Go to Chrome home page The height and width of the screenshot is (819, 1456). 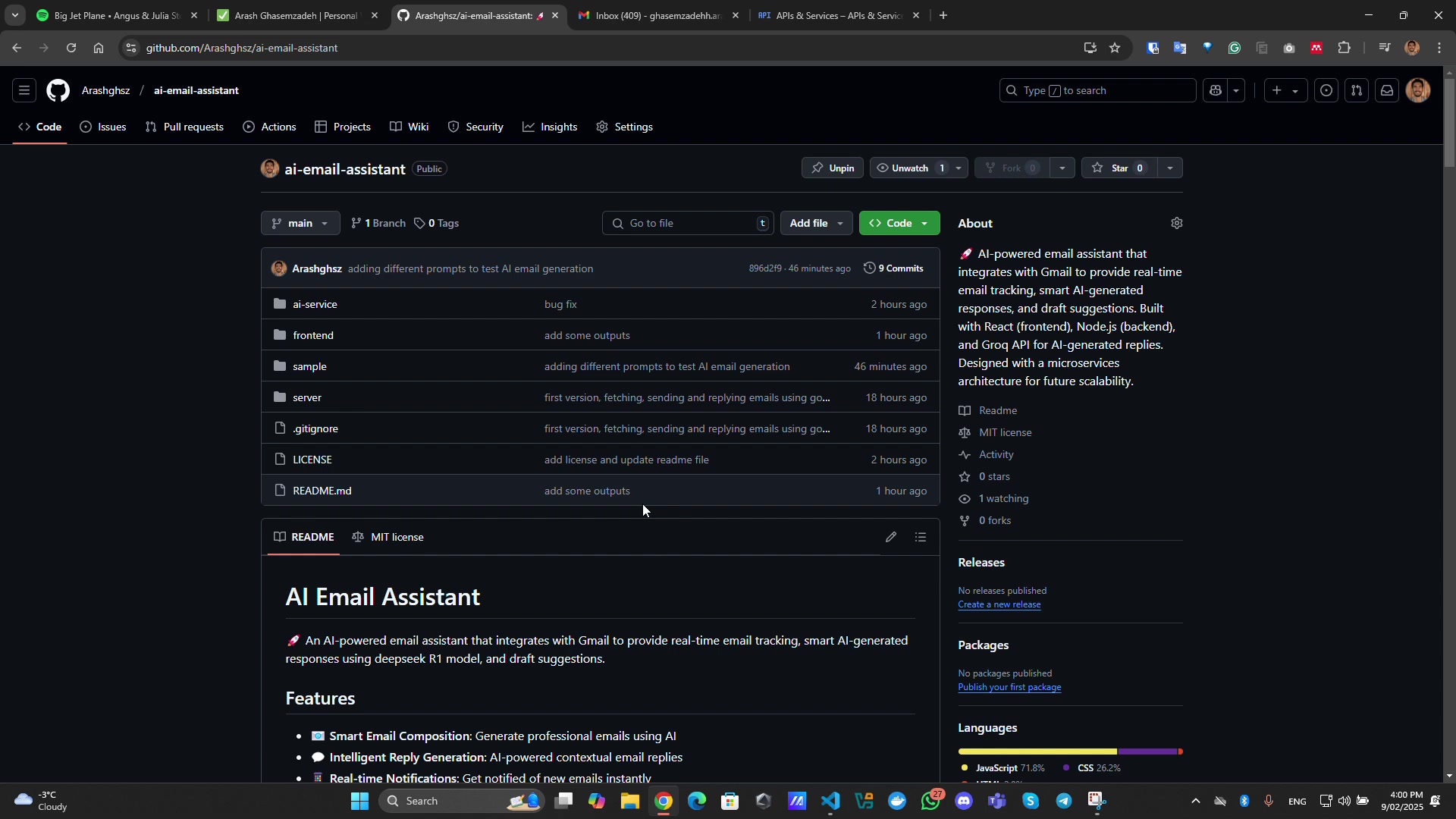pyautogui.click(x=99, y=48)
